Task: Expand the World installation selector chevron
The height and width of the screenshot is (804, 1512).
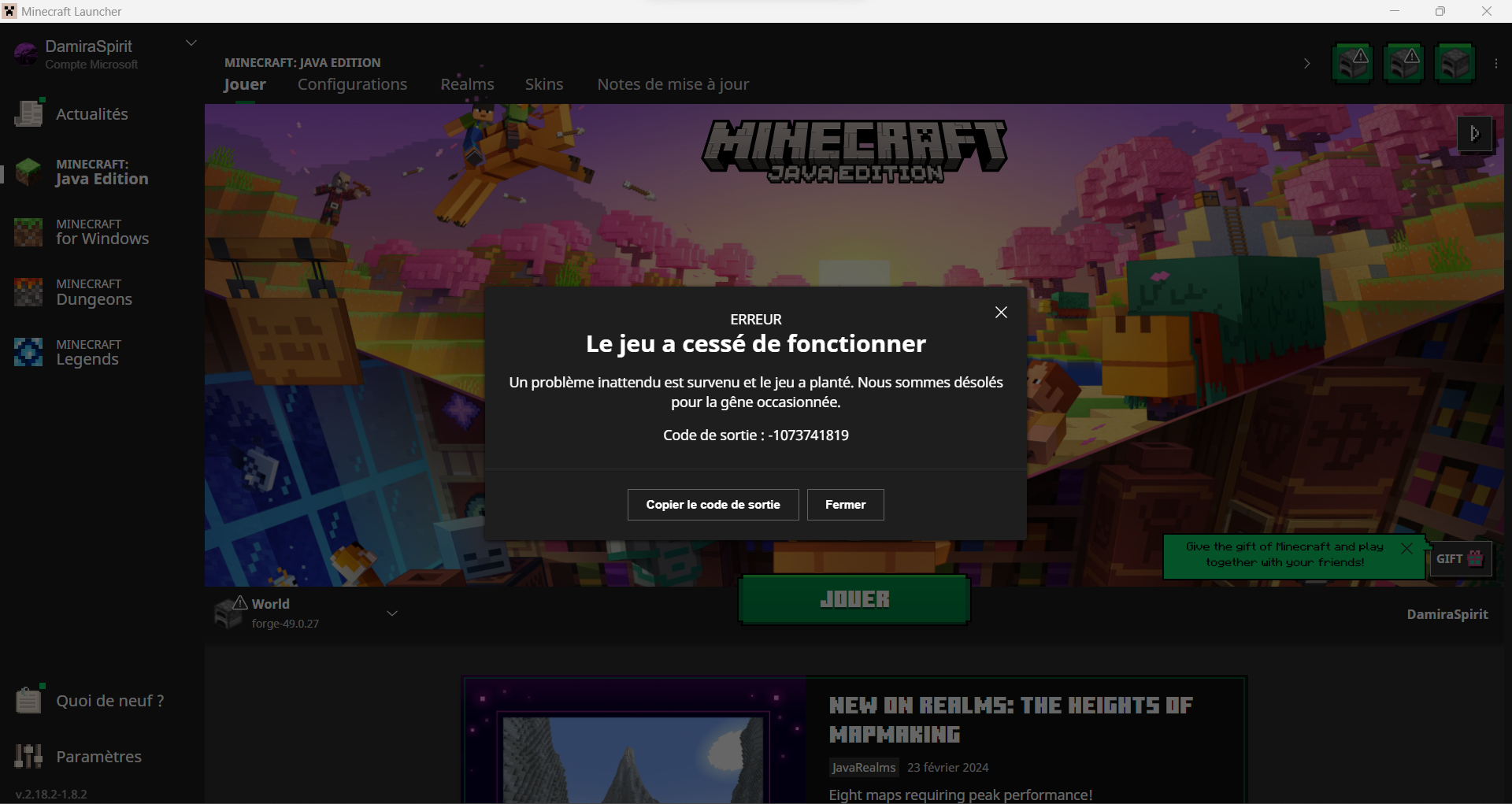Action: pos(392,613)
